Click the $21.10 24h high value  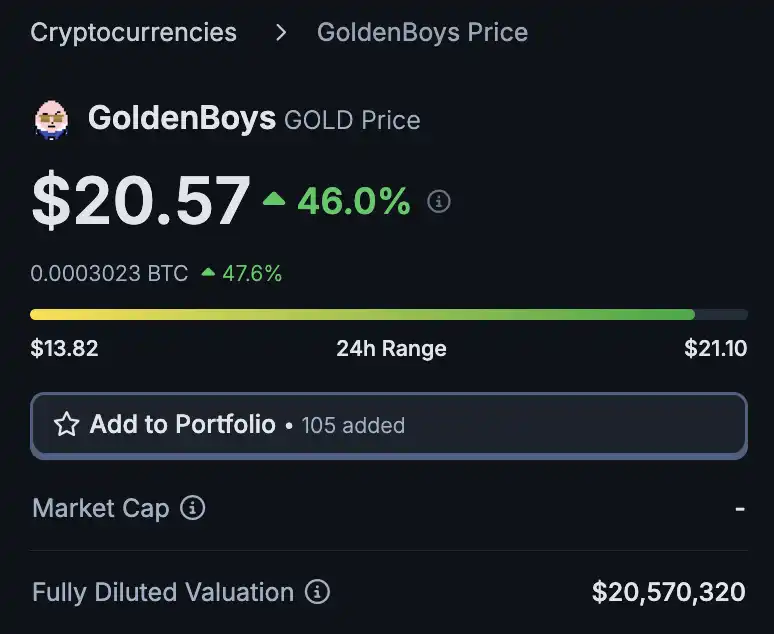coord(715,349)
